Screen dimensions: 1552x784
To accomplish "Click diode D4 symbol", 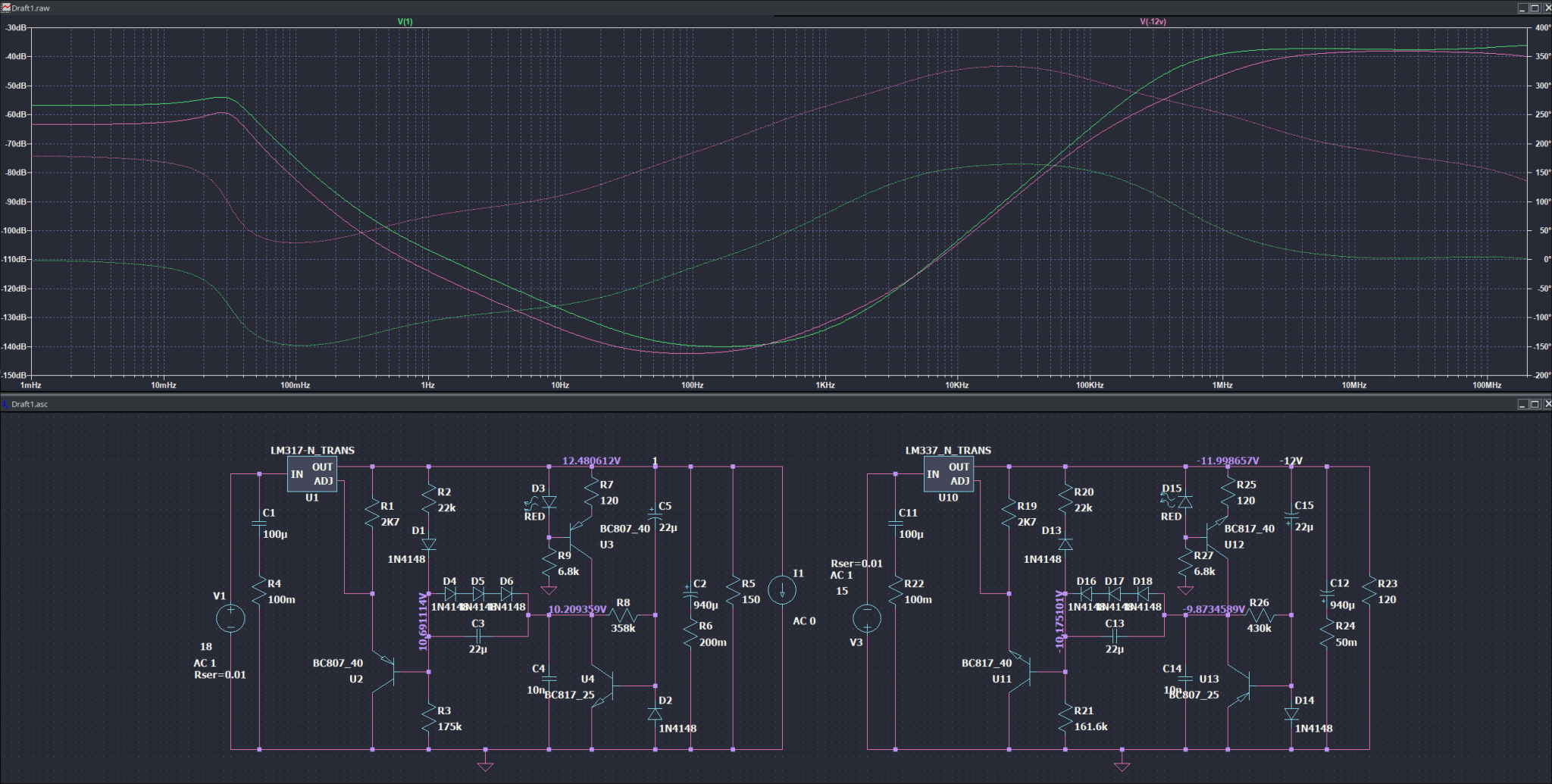I will (x=449, y=594).
